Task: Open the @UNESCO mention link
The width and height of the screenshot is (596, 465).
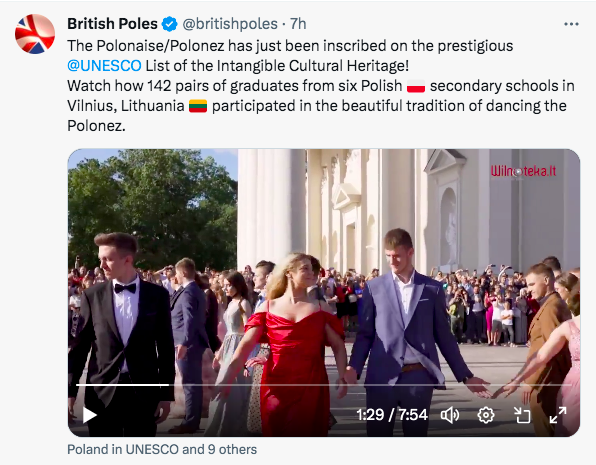Action: click(104, 66)
